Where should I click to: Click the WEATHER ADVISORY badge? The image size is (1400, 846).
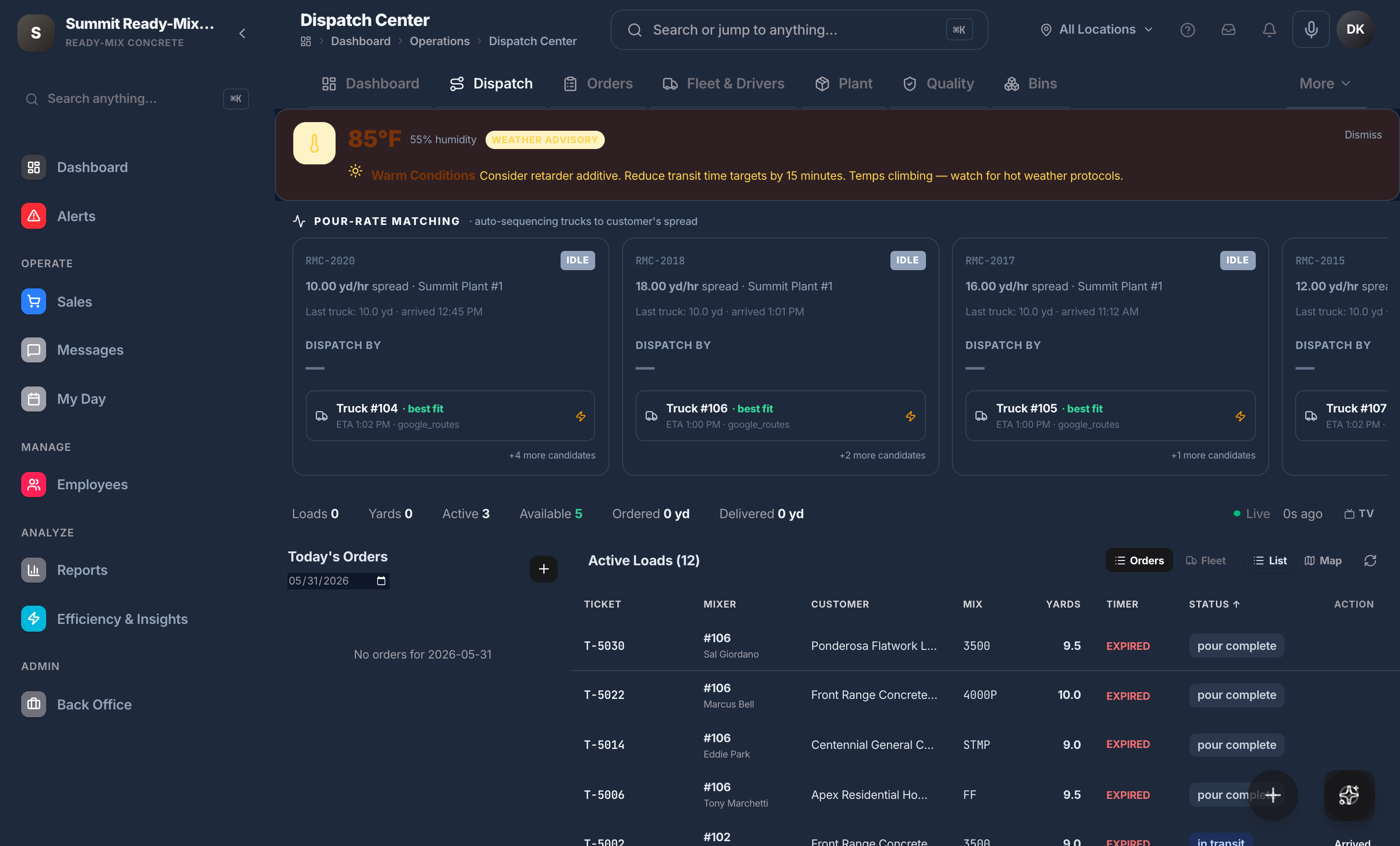point(544,140)
